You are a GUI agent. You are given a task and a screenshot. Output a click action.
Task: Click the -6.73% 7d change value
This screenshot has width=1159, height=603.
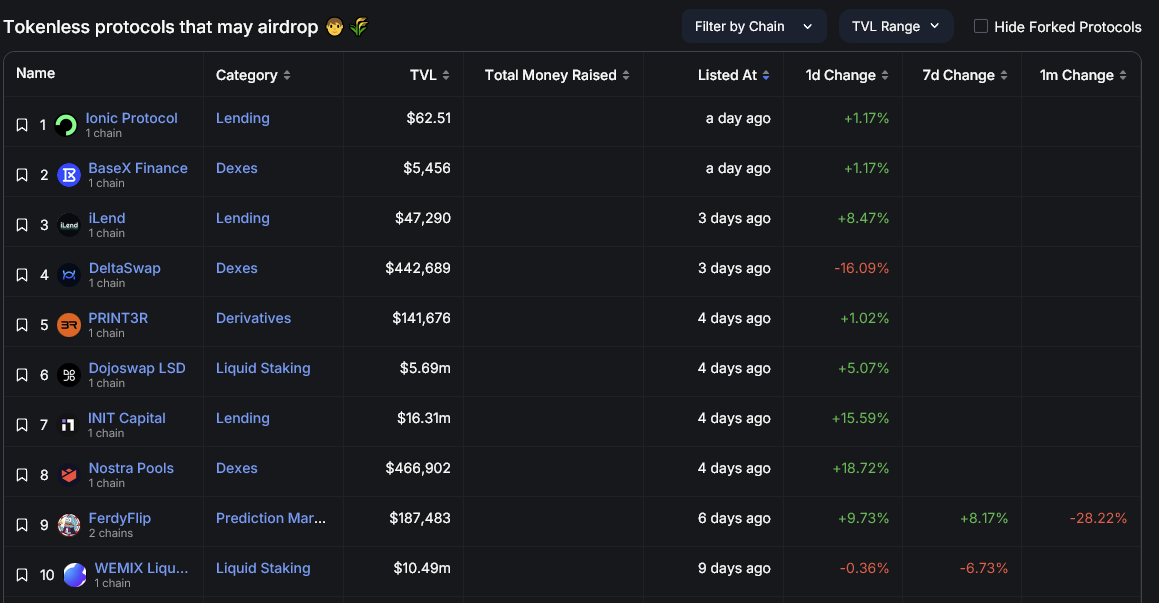984,568
